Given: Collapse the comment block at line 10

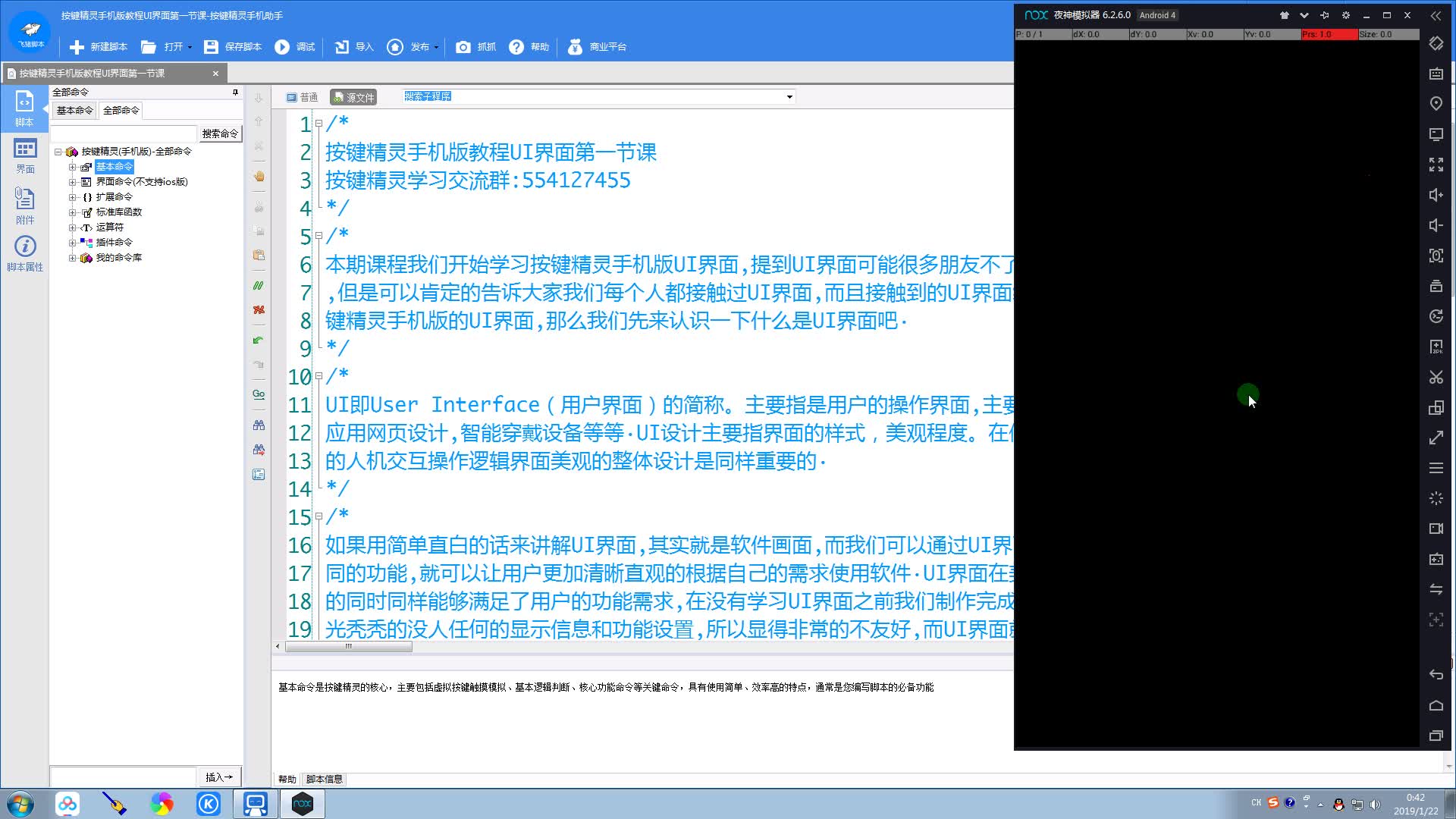Looking at the screenshot, I should point(318,376).
